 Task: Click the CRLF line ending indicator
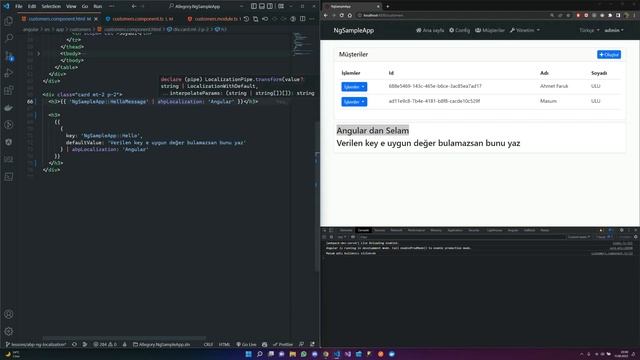[208, 344]
